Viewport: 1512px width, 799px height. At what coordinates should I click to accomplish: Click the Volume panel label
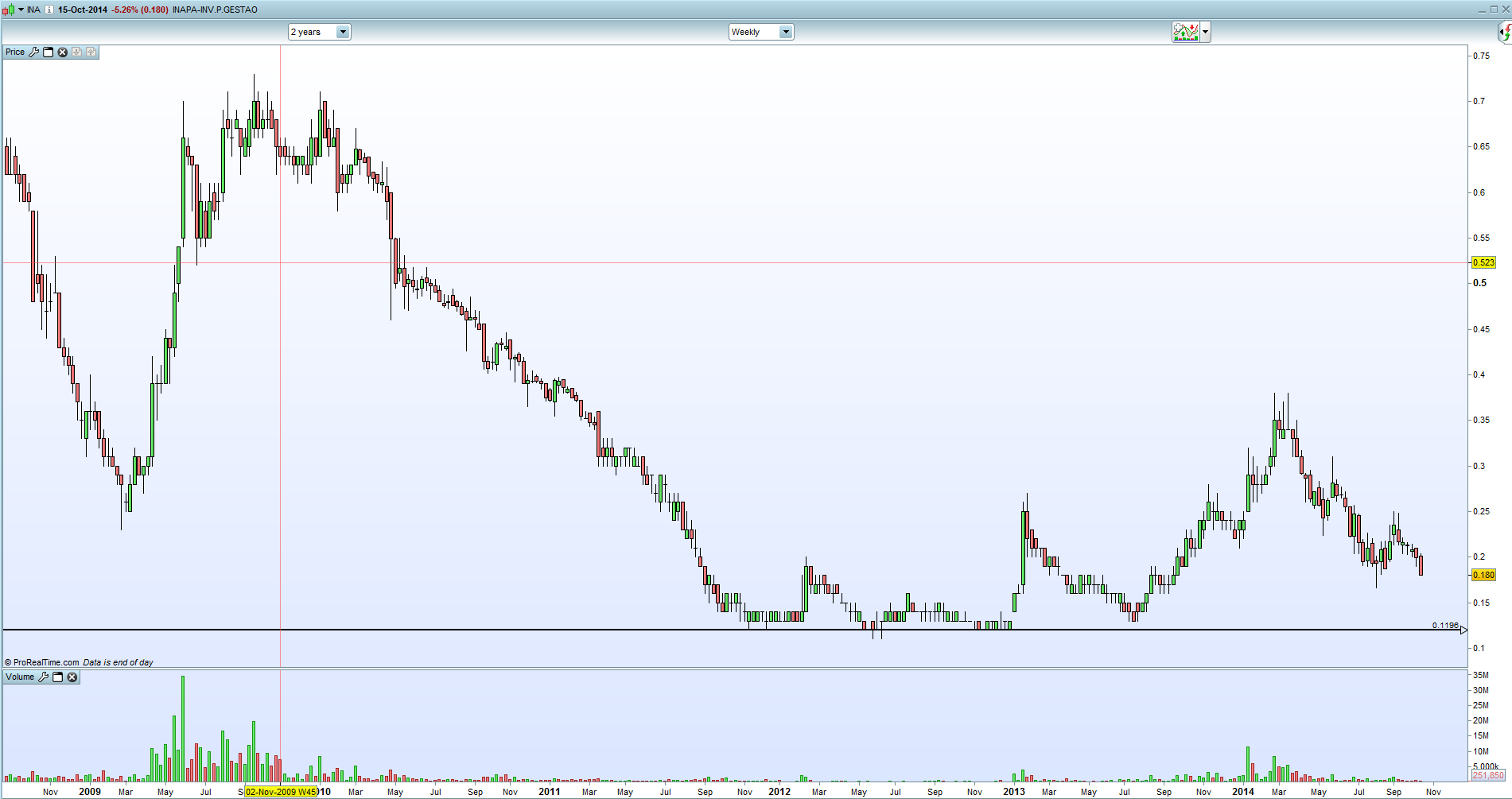tap(20, 677)
